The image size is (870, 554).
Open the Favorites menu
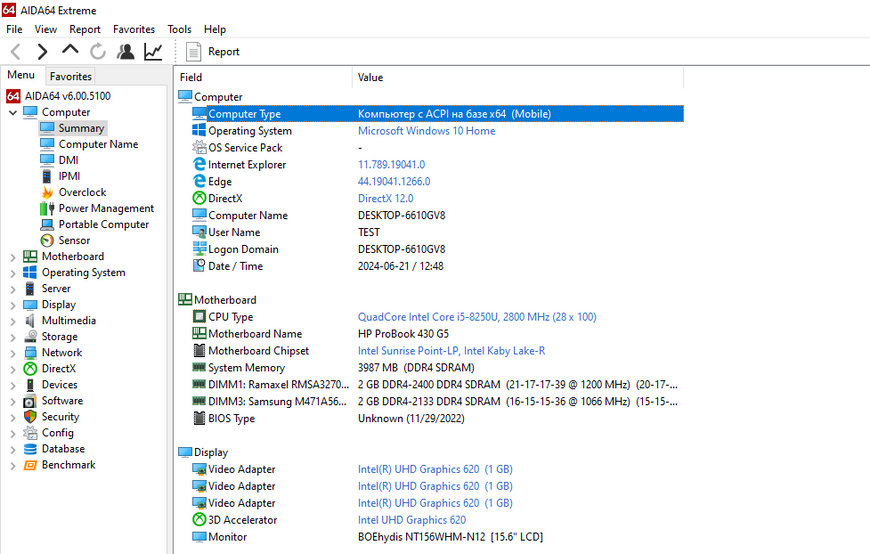click(x=134, y=29)
